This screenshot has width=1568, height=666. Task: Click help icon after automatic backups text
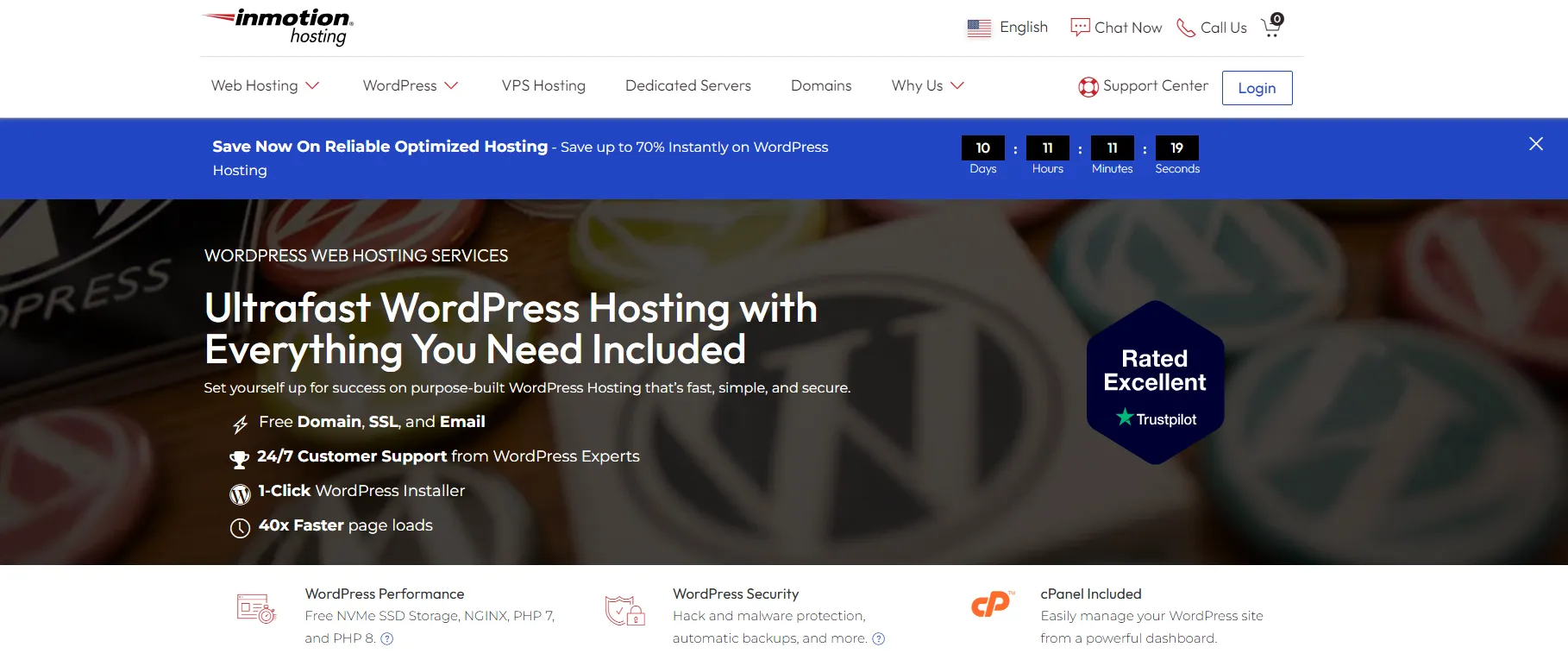click(879, 638)
